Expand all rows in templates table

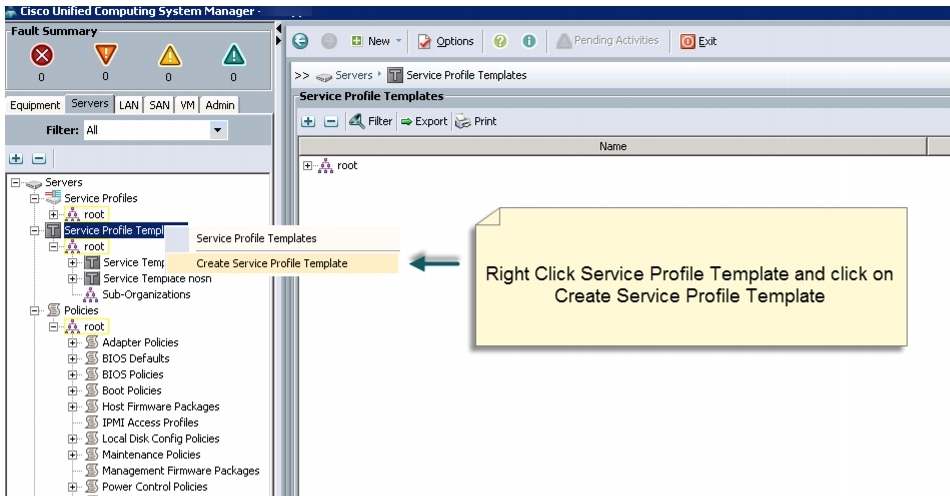308,121
